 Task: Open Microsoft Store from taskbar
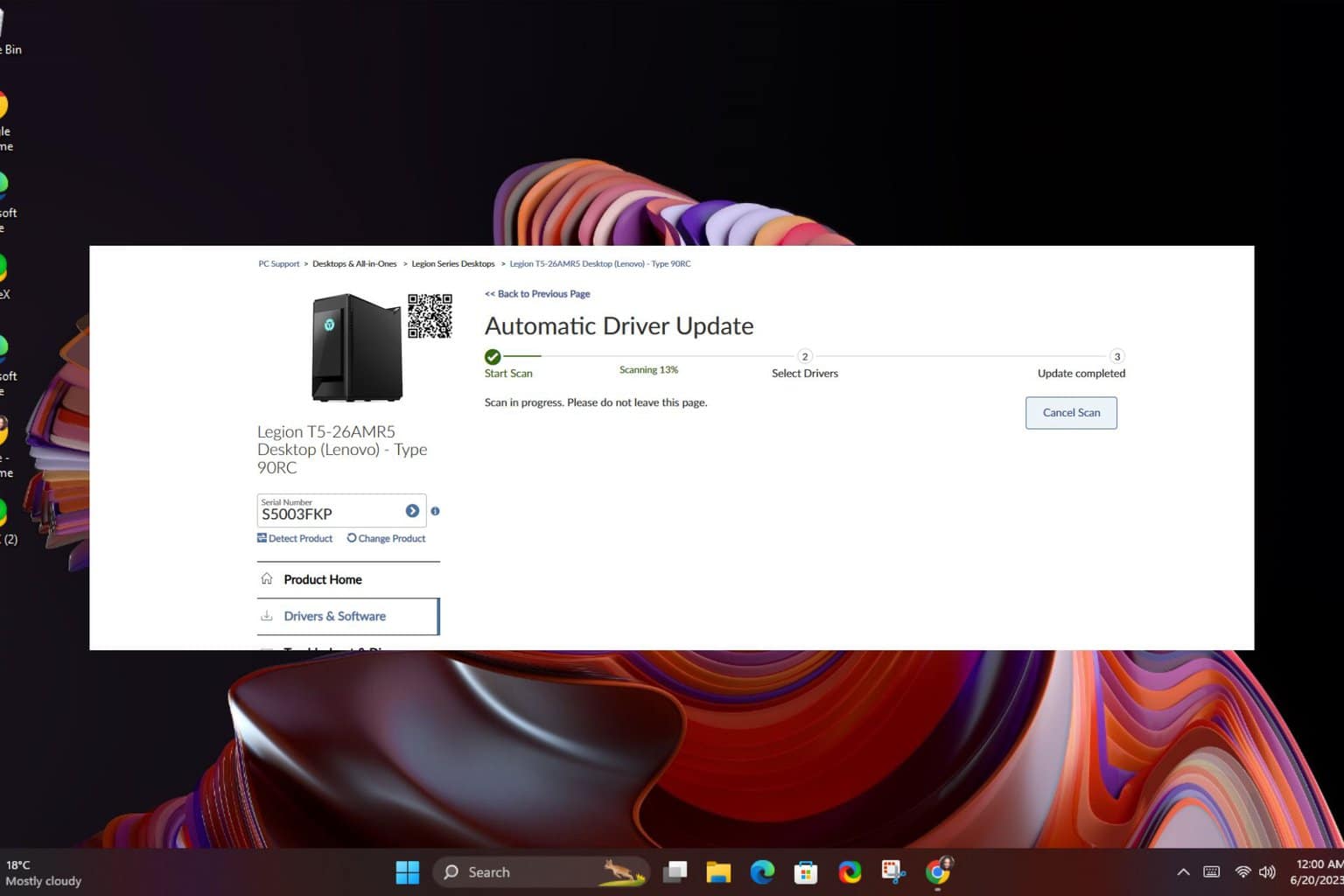pyautogui.click(x=806, y=871)
